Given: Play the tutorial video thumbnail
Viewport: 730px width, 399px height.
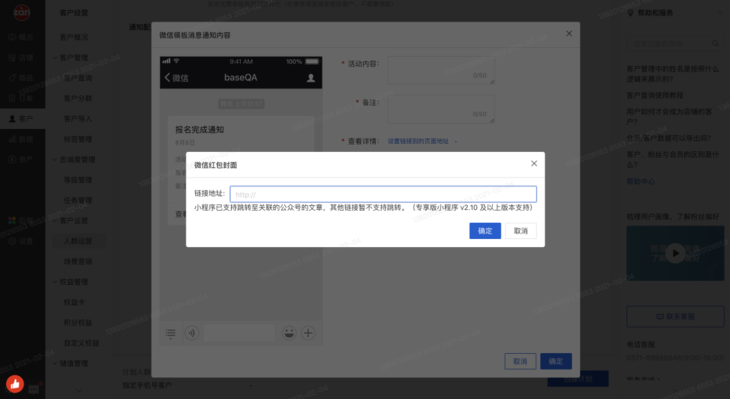Looking at the screenshot, I should pyautogui.click(x=675, y=253).
